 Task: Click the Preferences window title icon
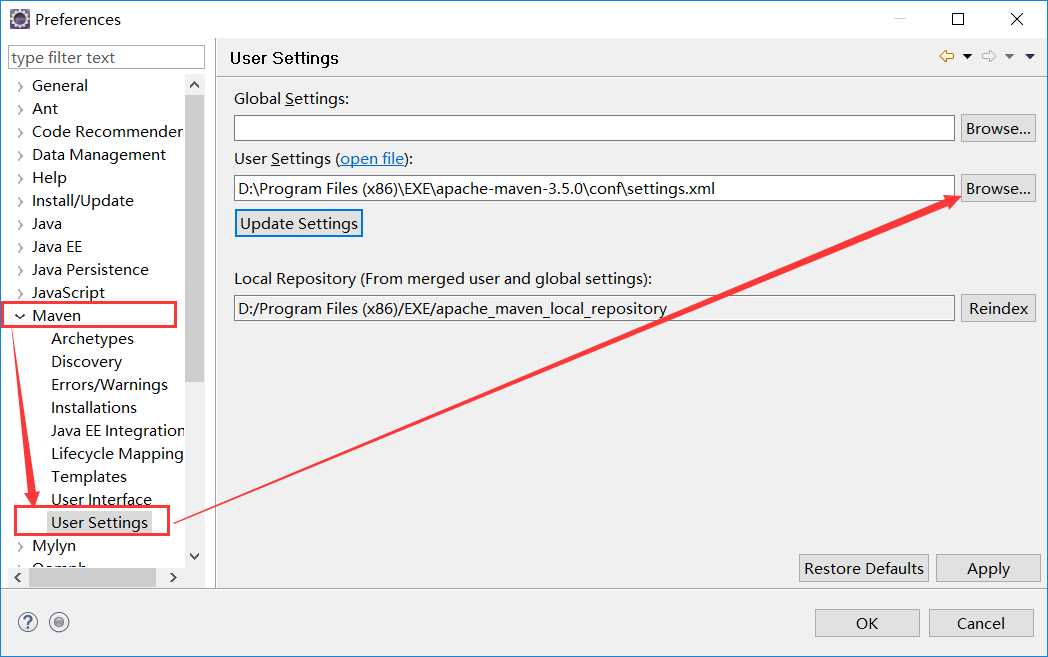click(19, 19)
